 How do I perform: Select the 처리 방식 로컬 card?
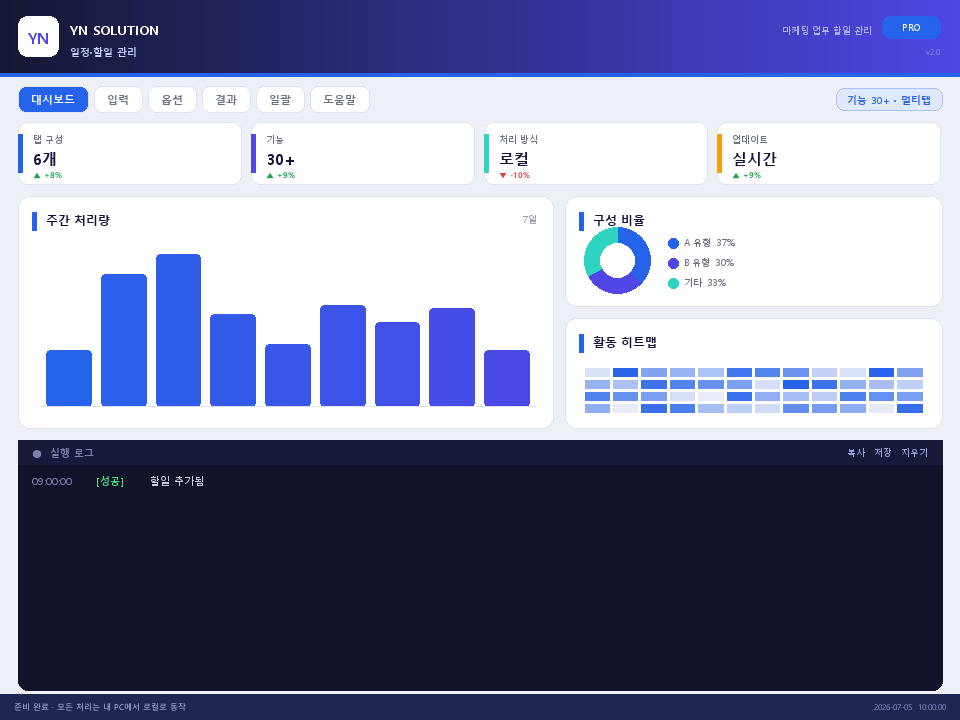pos(596,154)
